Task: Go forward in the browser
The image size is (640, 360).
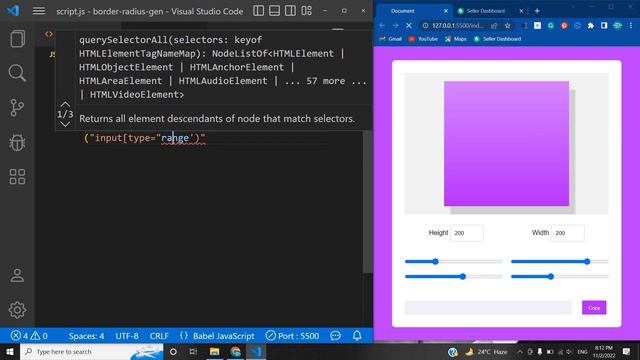Action: [396, 25]
